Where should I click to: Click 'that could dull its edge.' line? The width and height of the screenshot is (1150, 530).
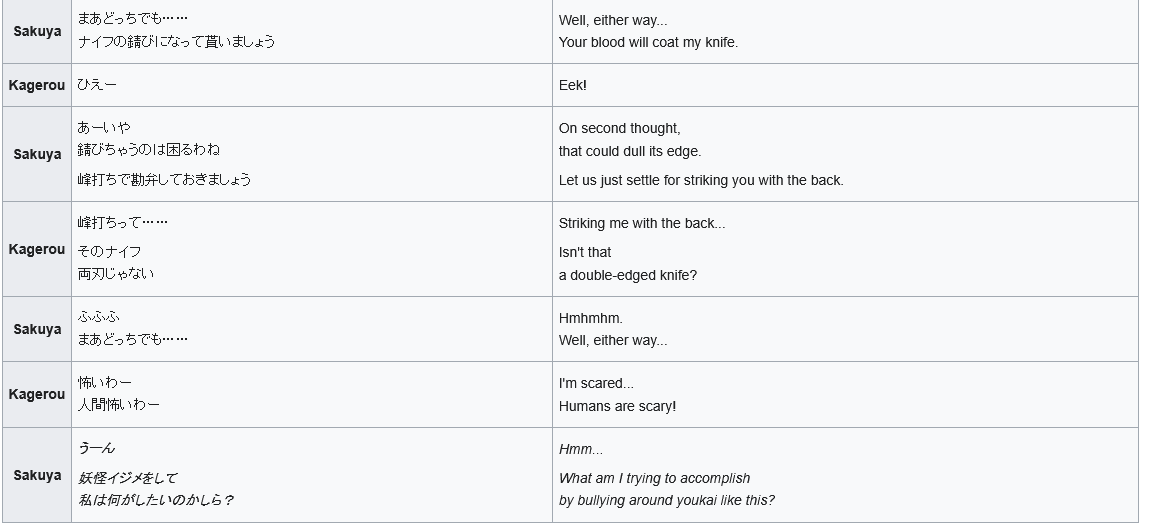[630, 151]
